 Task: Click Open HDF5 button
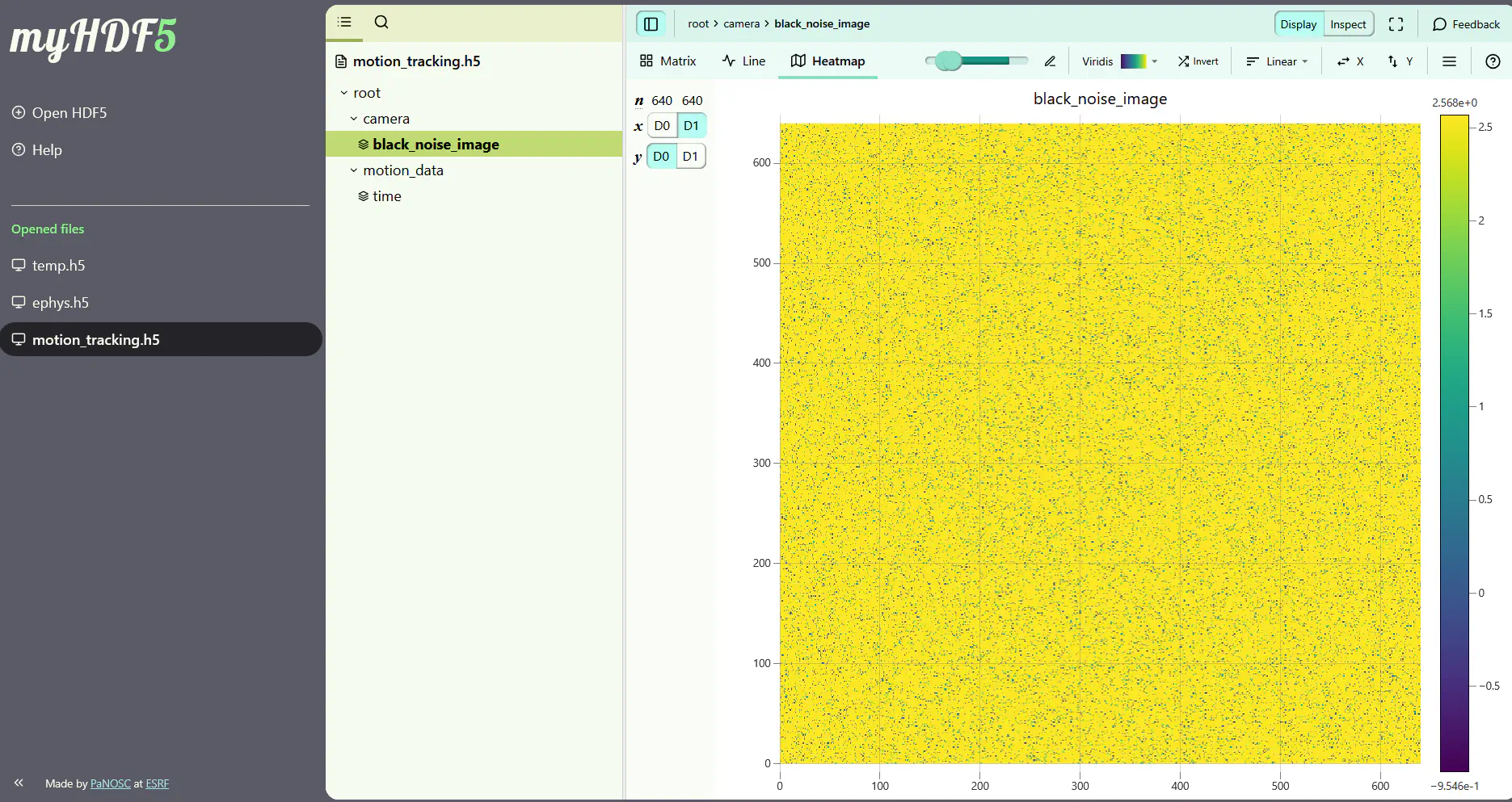(x=60, y=113)
